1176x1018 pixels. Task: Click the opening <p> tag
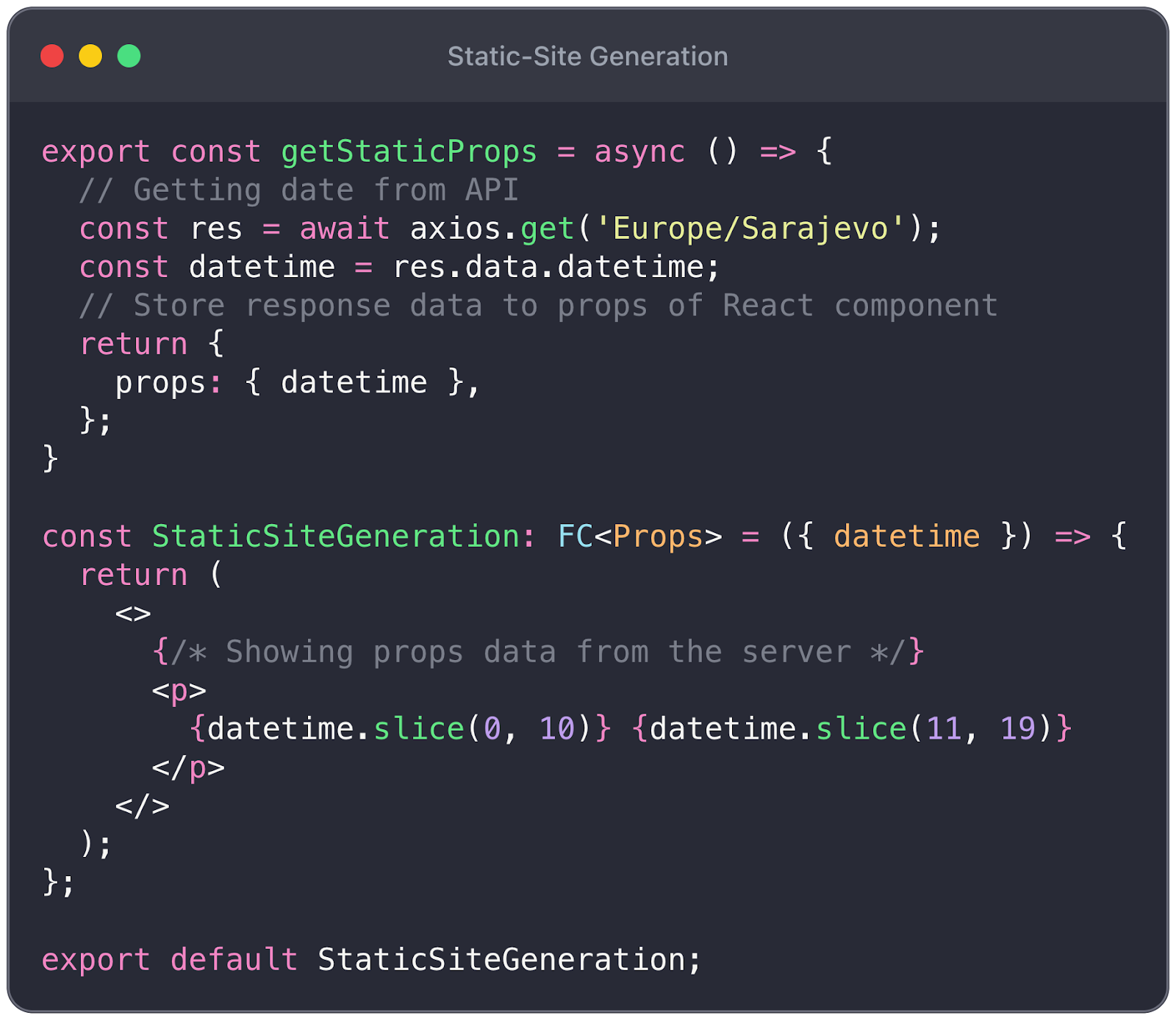179,691
